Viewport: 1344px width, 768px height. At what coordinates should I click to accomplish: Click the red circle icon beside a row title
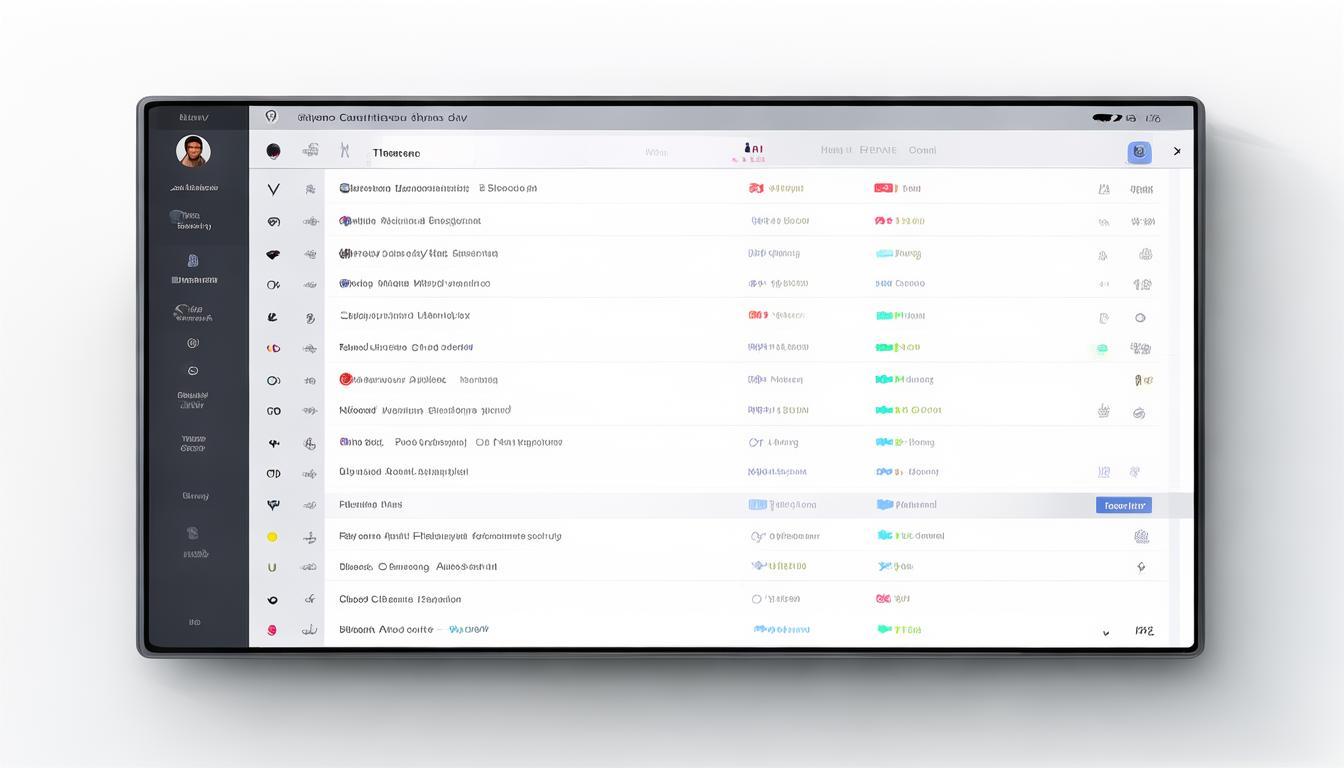point(346,379)
